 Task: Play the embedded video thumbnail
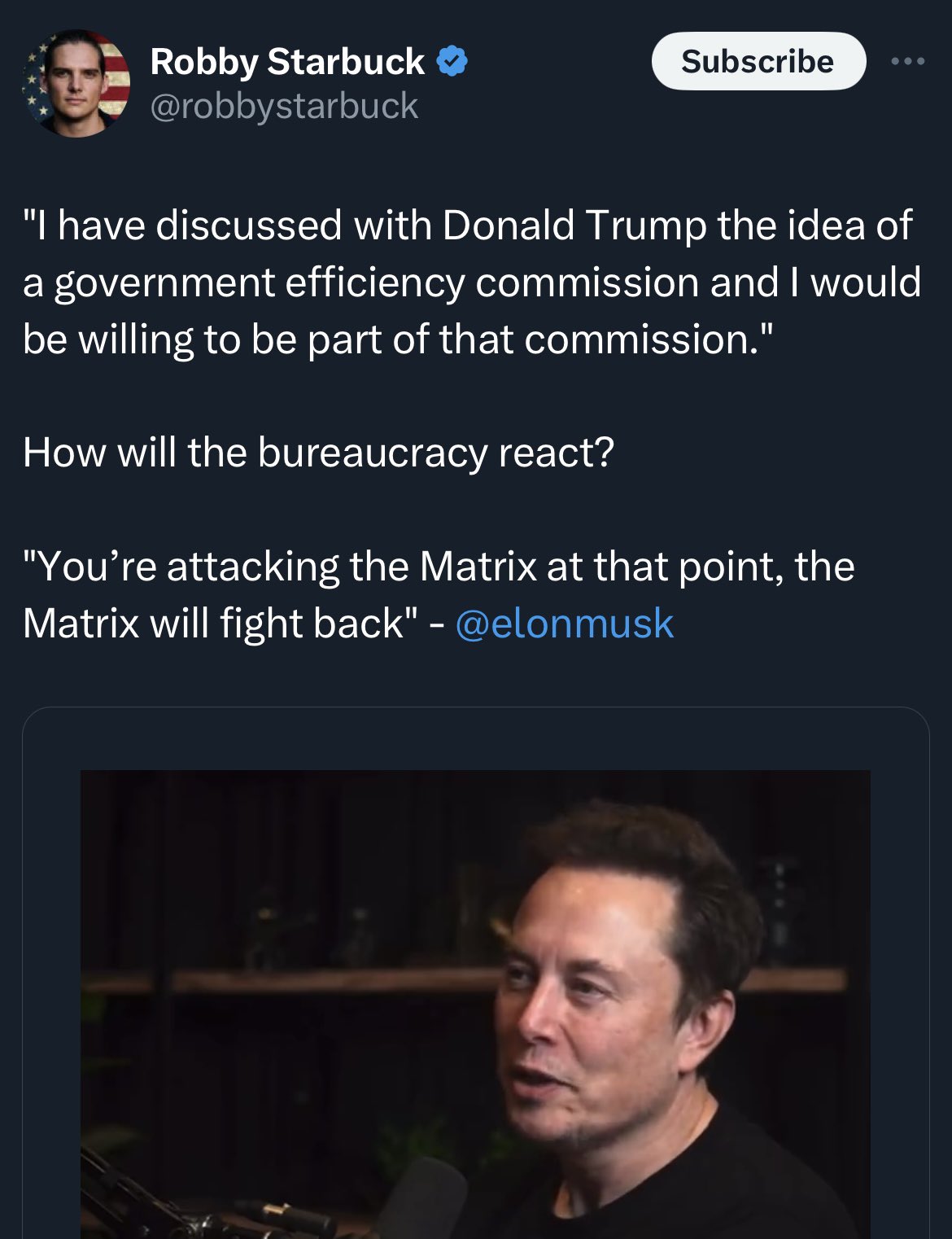475,1003
